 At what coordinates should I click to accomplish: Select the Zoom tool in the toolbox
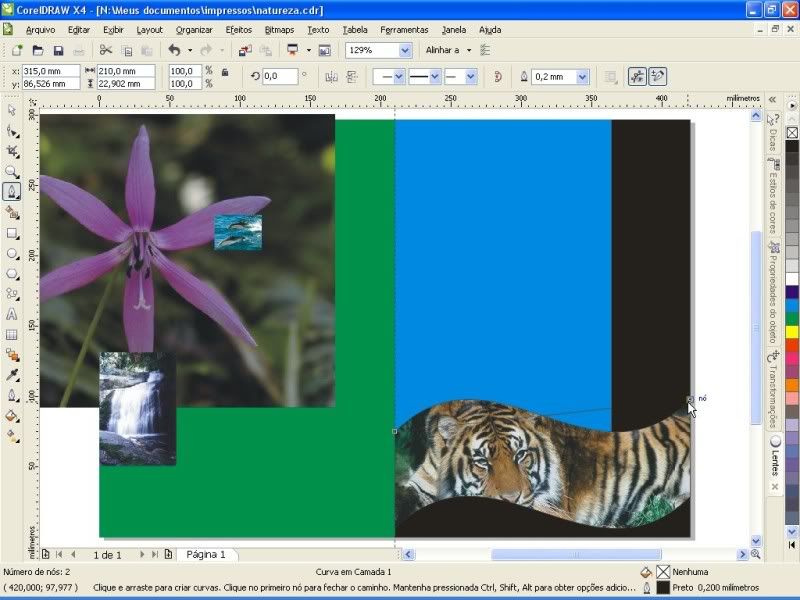pos(12,171)
